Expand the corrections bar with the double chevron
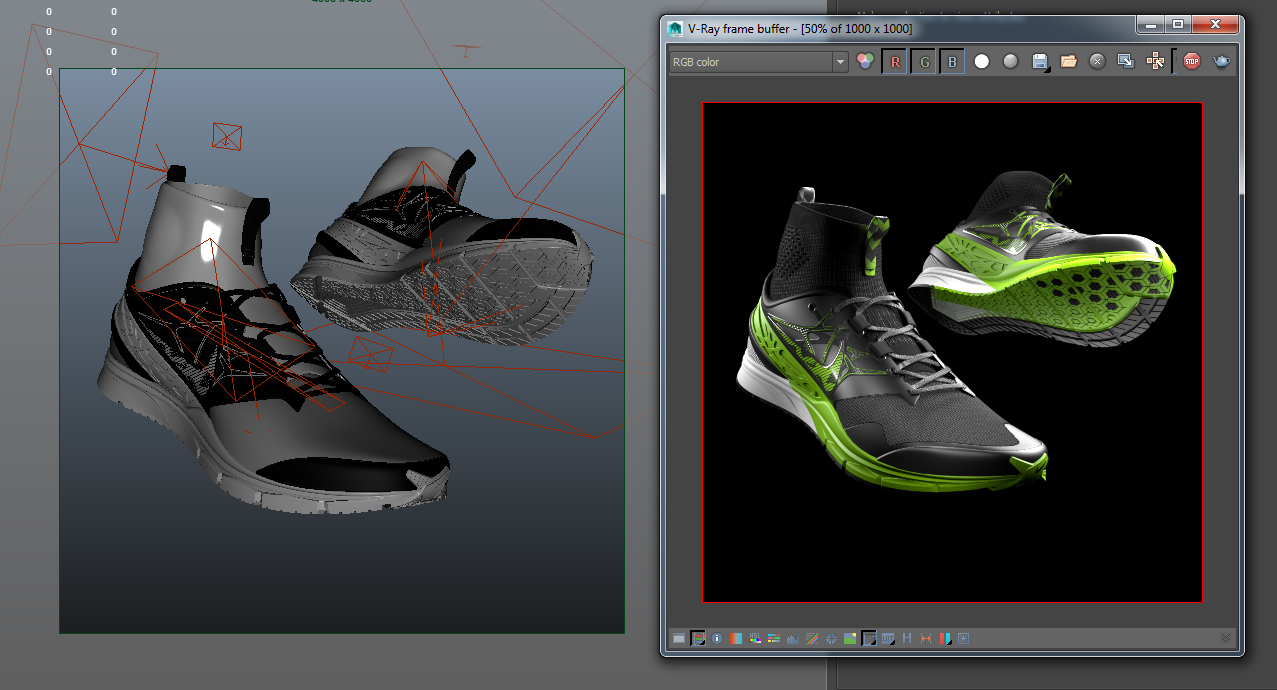The width and height of the screenshot is (1277, 690). point(1226,637)
